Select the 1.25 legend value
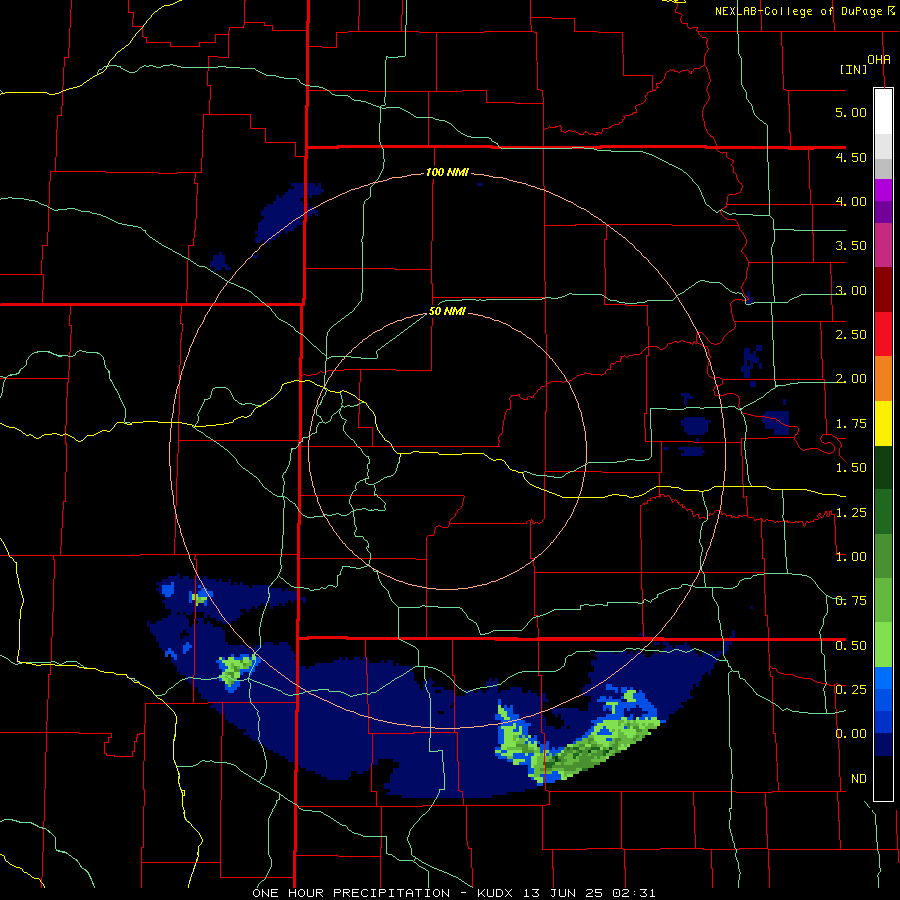The image size is (900, 900). click(851, 513)
